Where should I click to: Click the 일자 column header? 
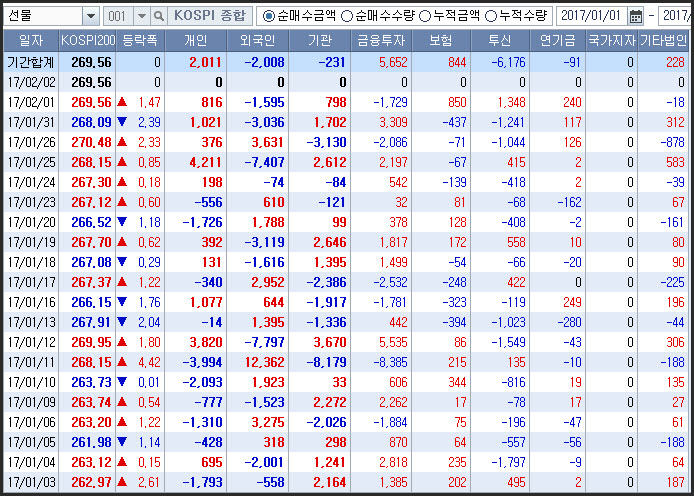tap(31, 41)
